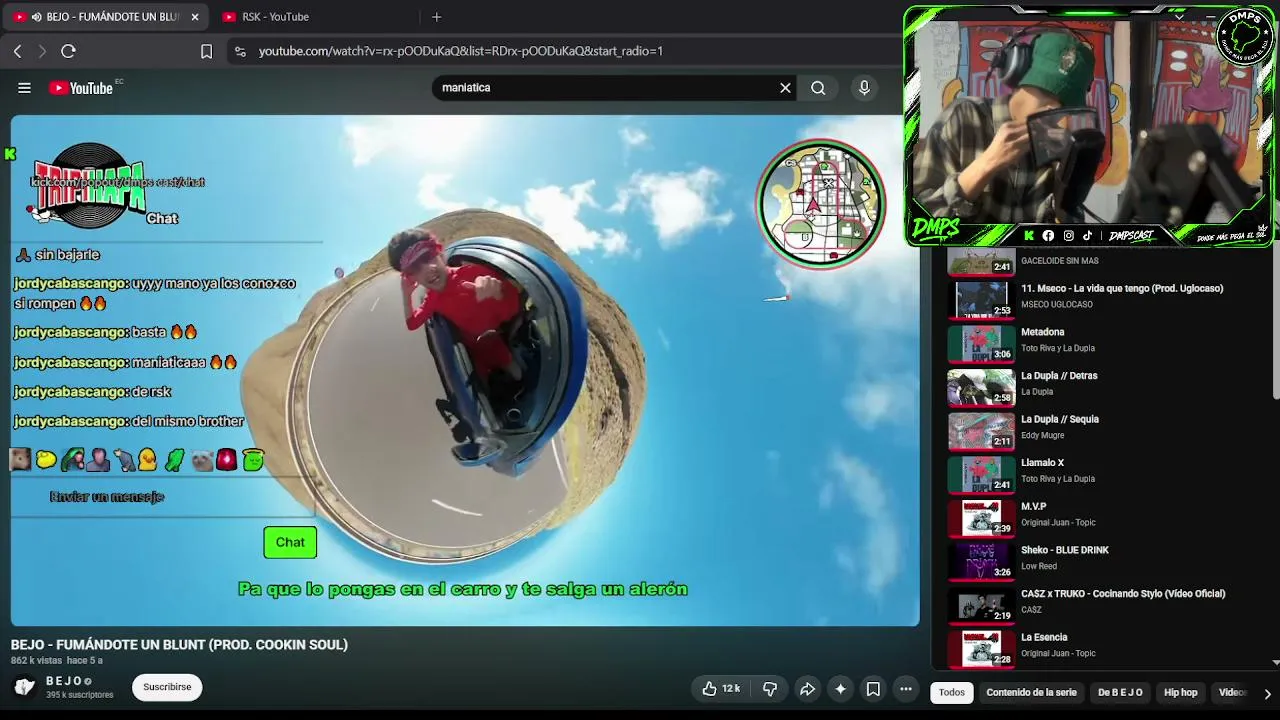The height and width of the screenshot is (720, 1280).
Task: Click the 'MSECO UGLOCASO' channel text
Action: [1057, 305]
